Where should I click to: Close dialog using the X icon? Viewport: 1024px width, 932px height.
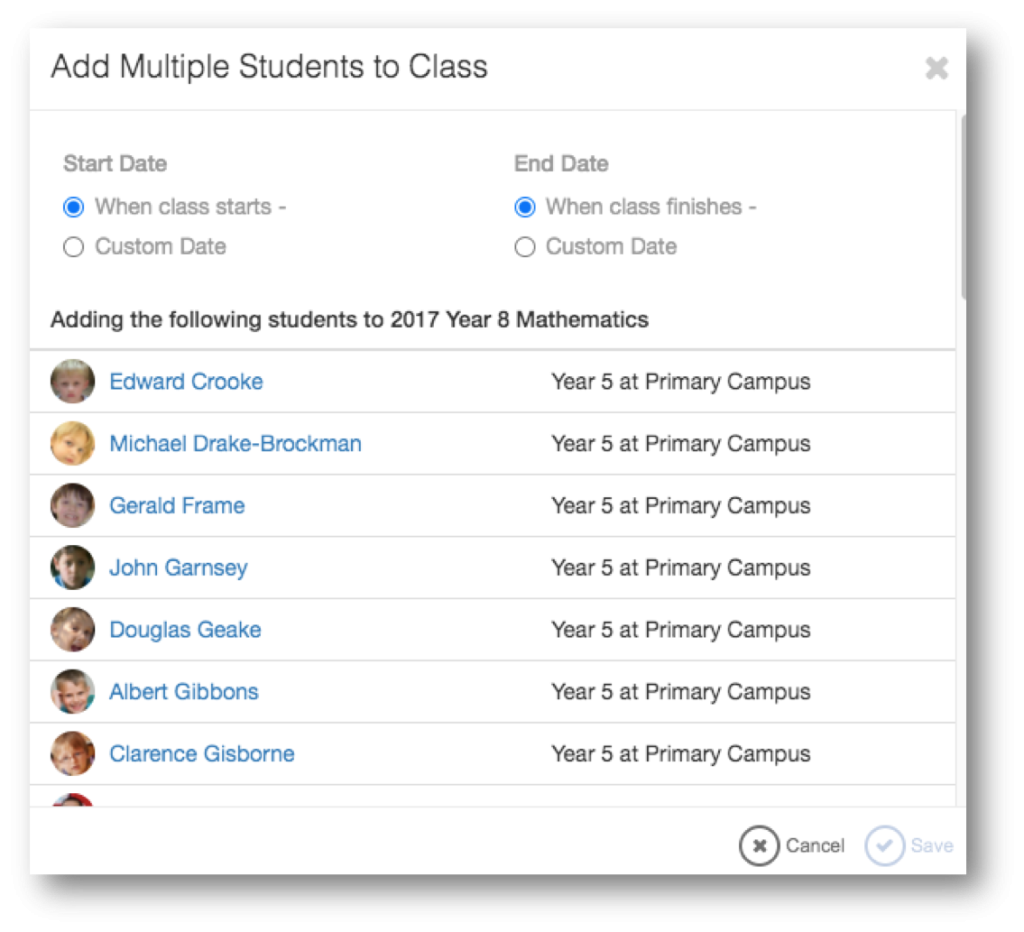coord(936,68)
